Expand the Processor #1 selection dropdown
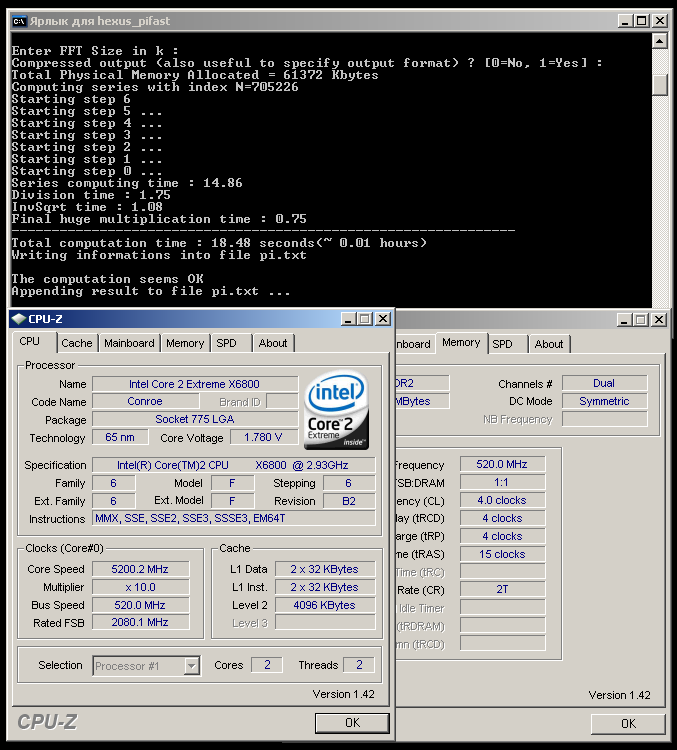Image resolution: width=677 pixels, height=750 pixels. pyautogui.click(x=191, y=666)
